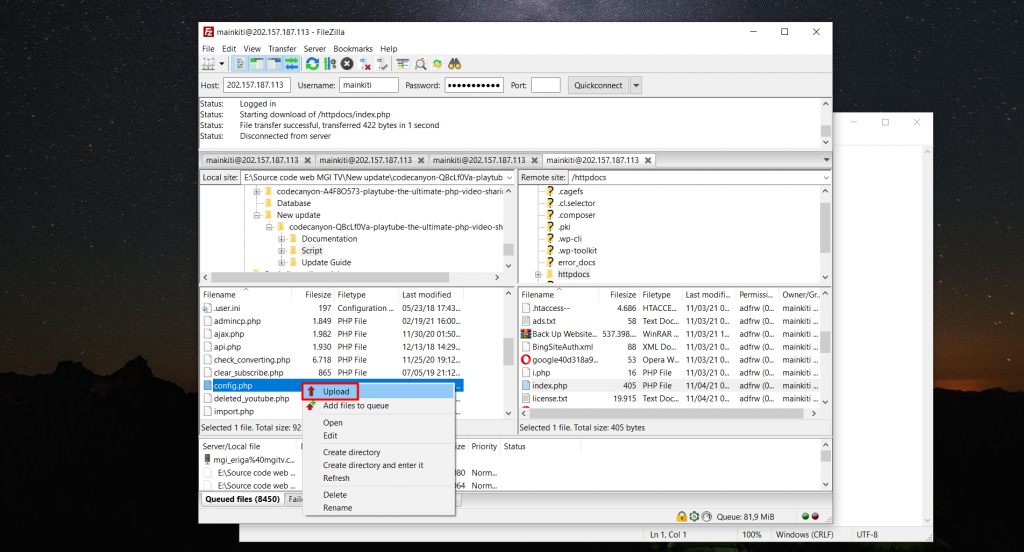Open the Local site path dropdown

pos(510,178)
